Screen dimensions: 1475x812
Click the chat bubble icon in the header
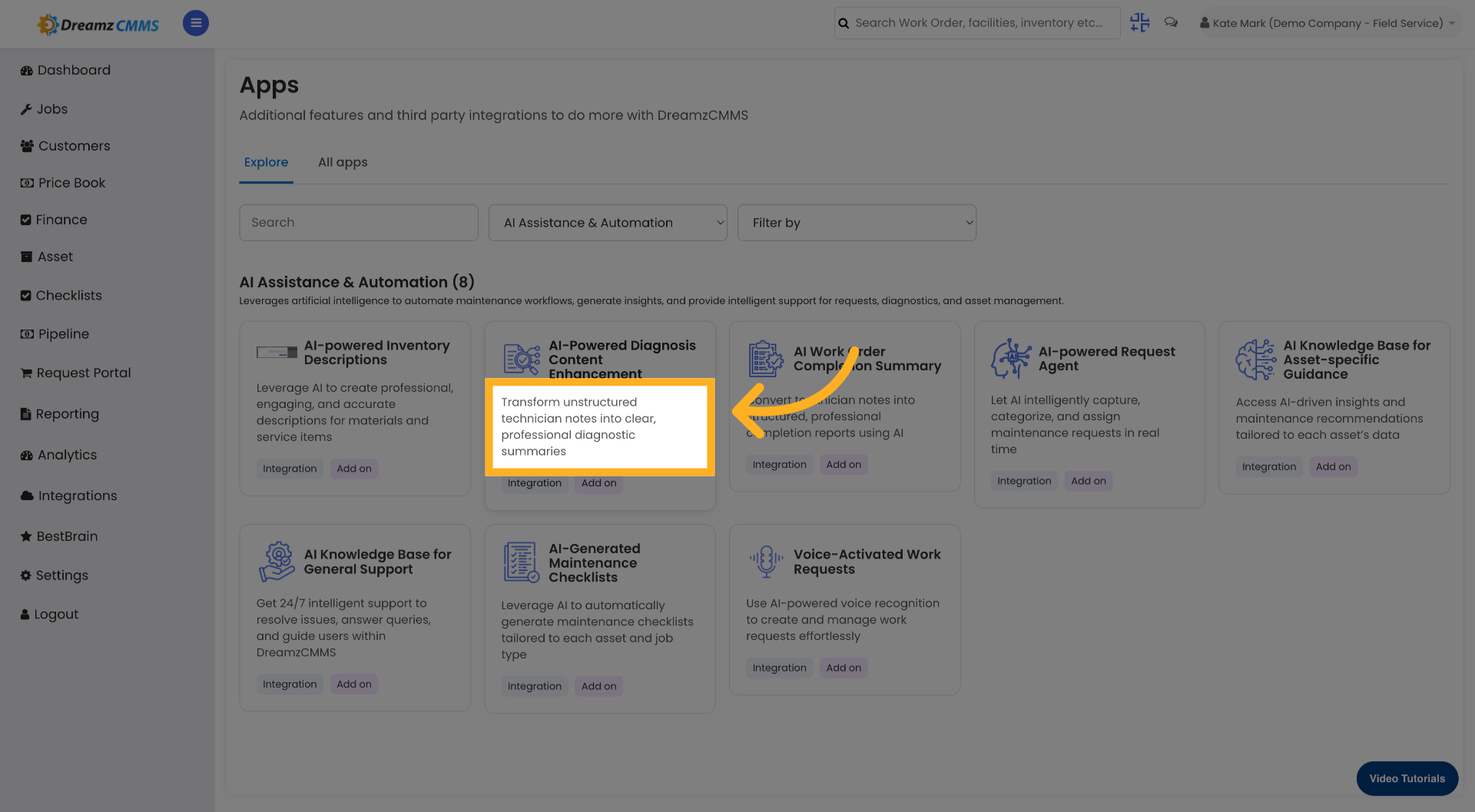pos(1171,22)
